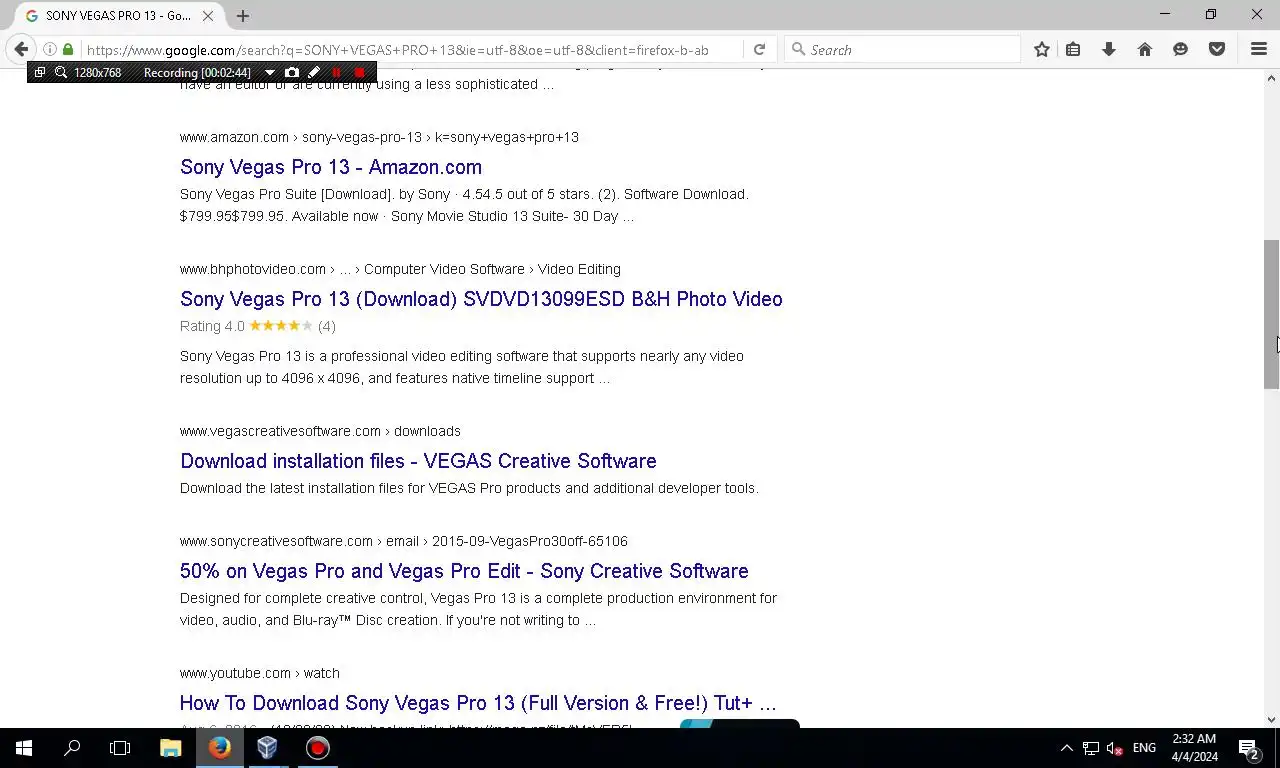Open the Windows Start menu

[24, 748]
